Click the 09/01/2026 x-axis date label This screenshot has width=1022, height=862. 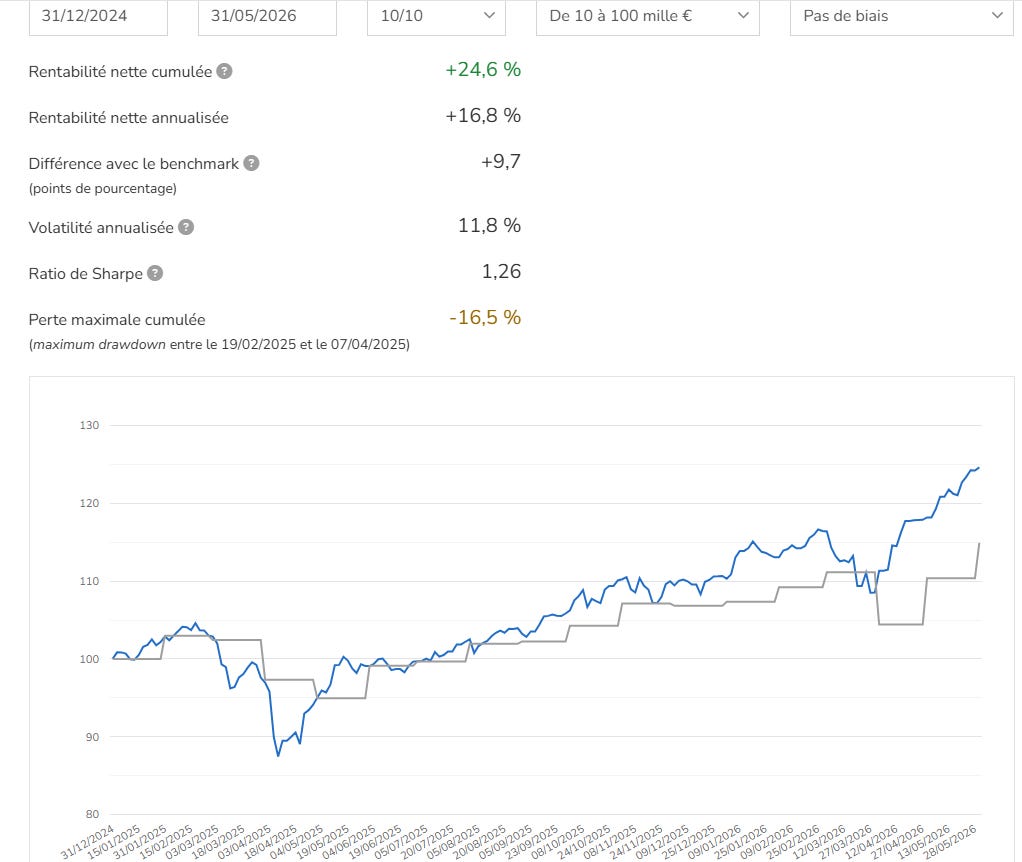tap(715, 842)
